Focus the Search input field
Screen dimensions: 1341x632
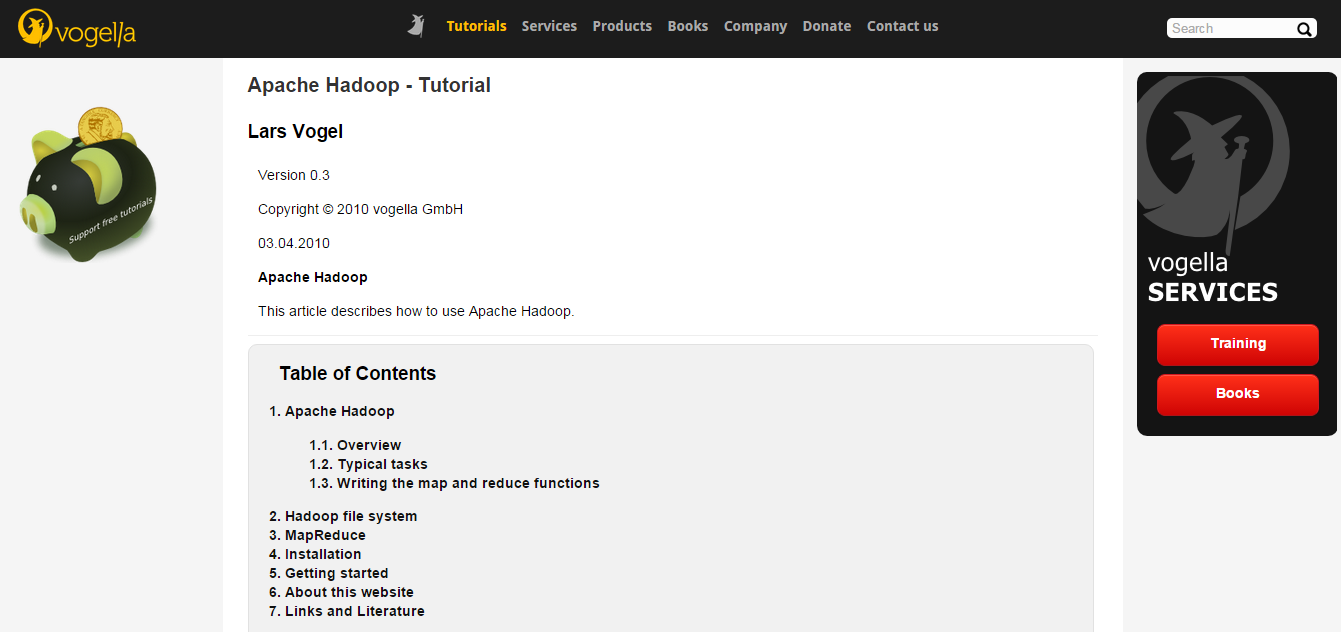tap(1230, 29)
